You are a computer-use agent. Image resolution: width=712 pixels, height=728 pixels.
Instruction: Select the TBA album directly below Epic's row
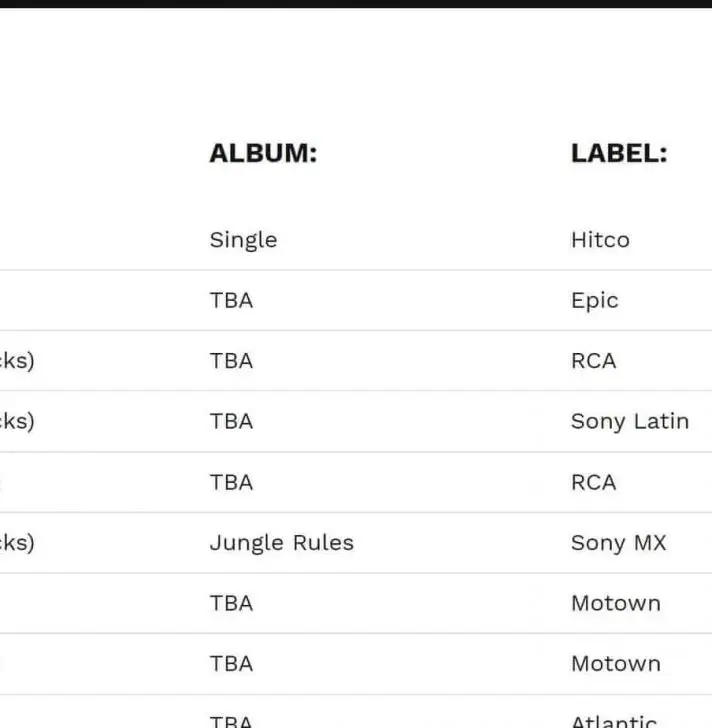pos(231,361)
